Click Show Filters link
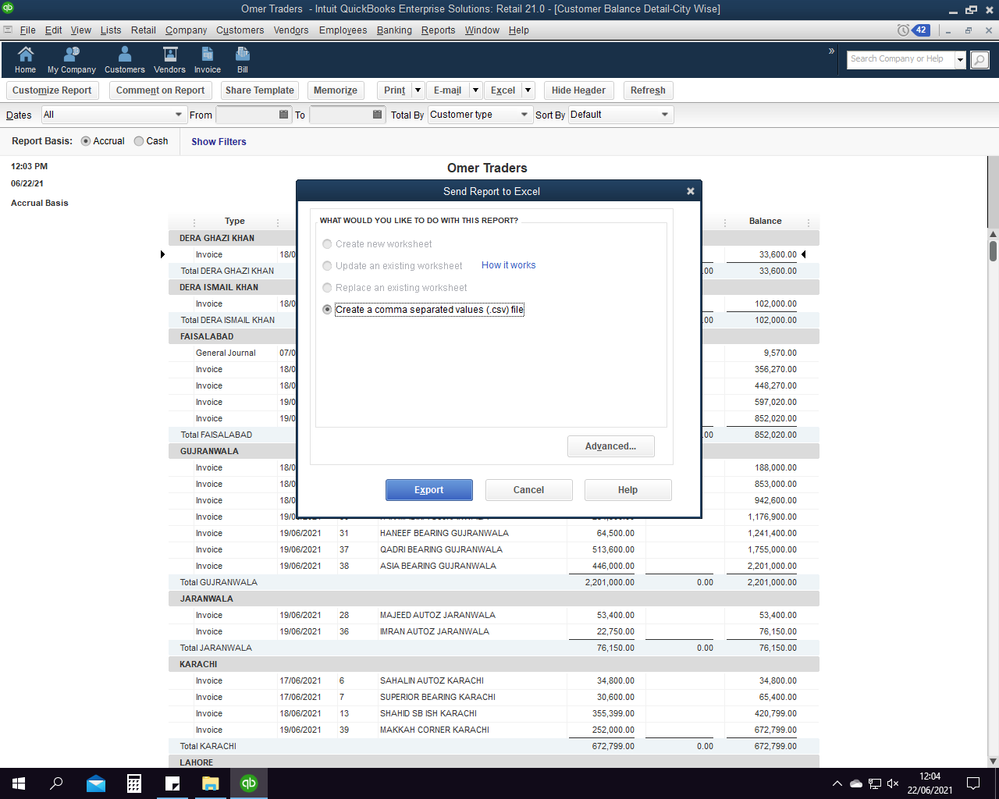 coord(219,141)
